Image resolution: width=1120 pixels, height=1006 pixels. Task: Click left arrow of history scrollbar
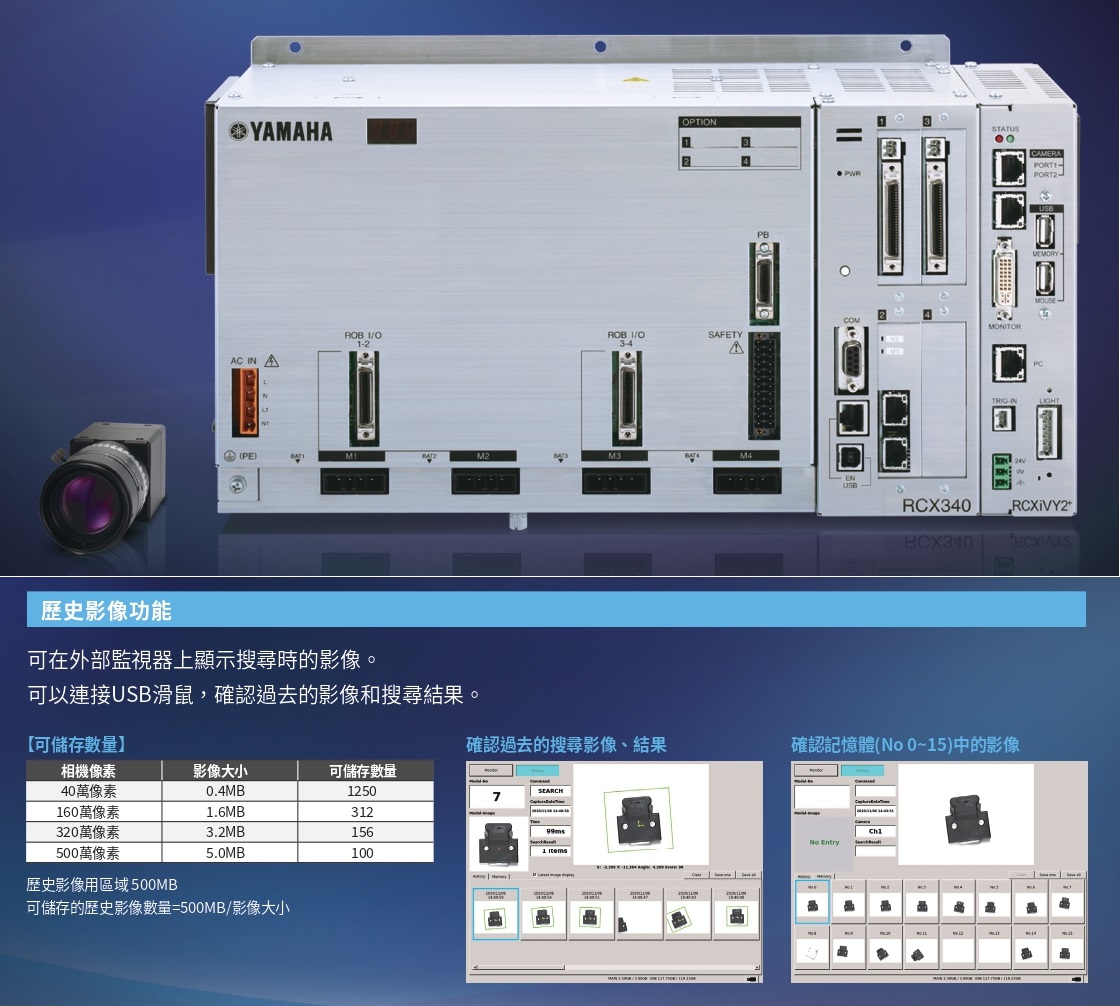(x=475, y=967)
